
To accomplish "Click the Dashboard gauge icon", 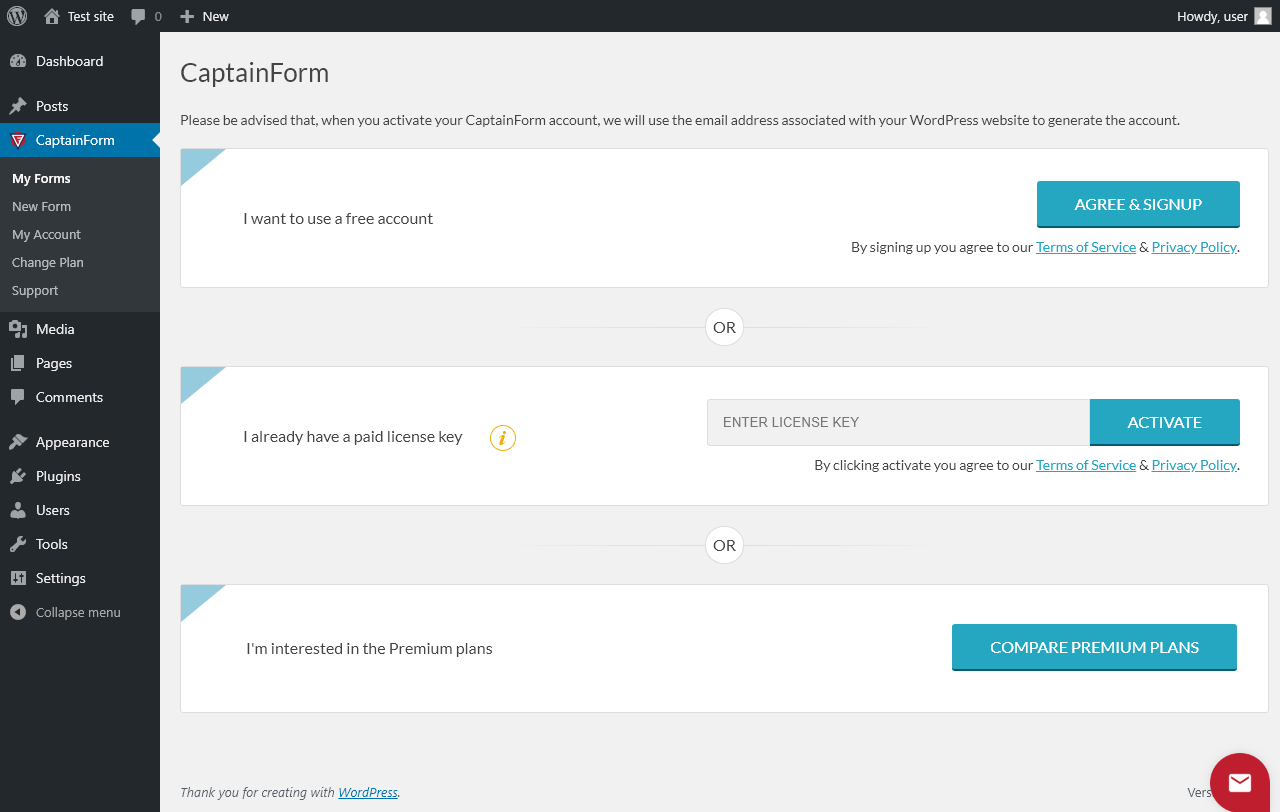I will (x=18, y=61).
